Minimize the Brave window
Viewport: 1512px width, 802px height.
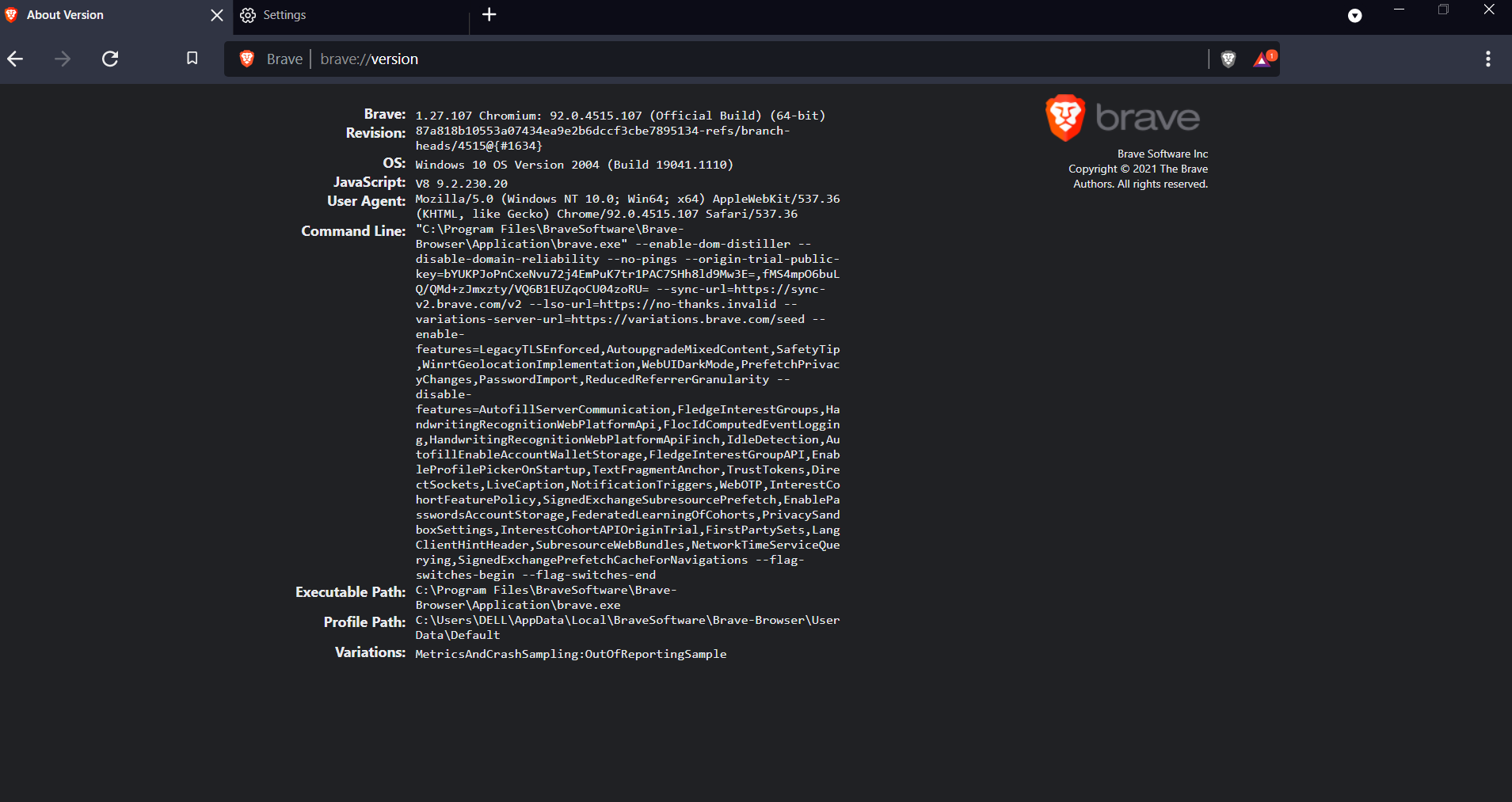[x=1399, y=10]
